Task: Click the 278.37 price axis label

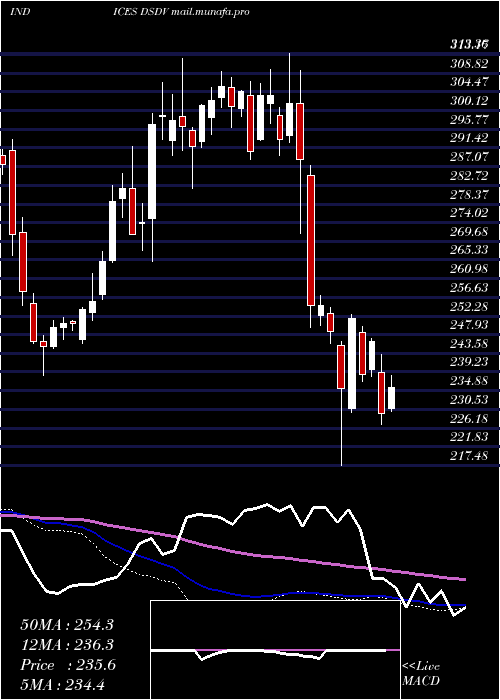Action: [x=469, y=194]
